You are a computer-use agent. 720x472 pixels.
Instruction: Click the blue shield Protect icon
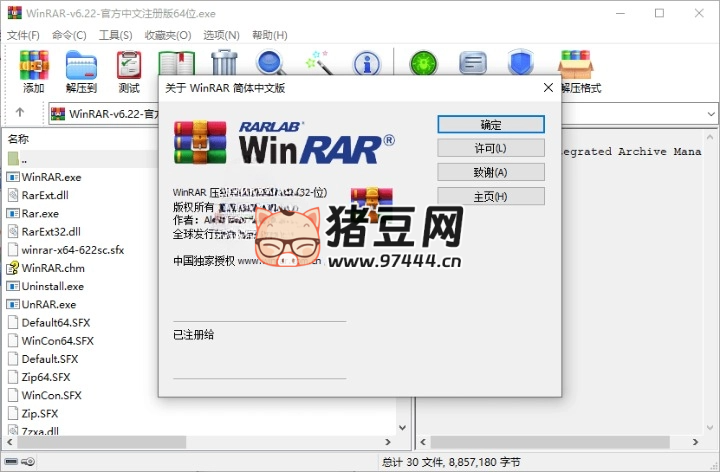pos(519,64)
